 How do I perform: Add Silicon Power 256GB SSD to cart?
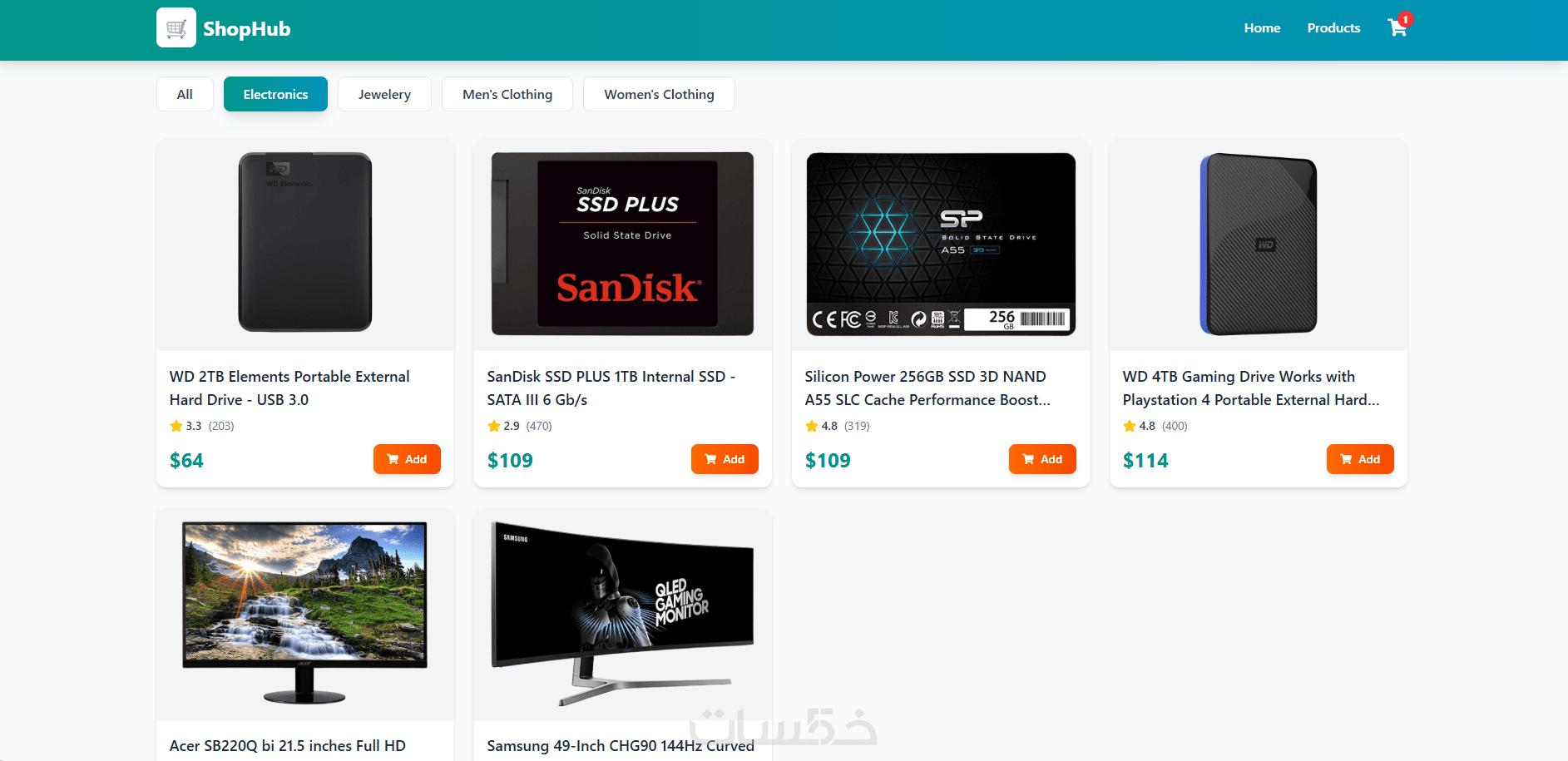point(1042,459)
